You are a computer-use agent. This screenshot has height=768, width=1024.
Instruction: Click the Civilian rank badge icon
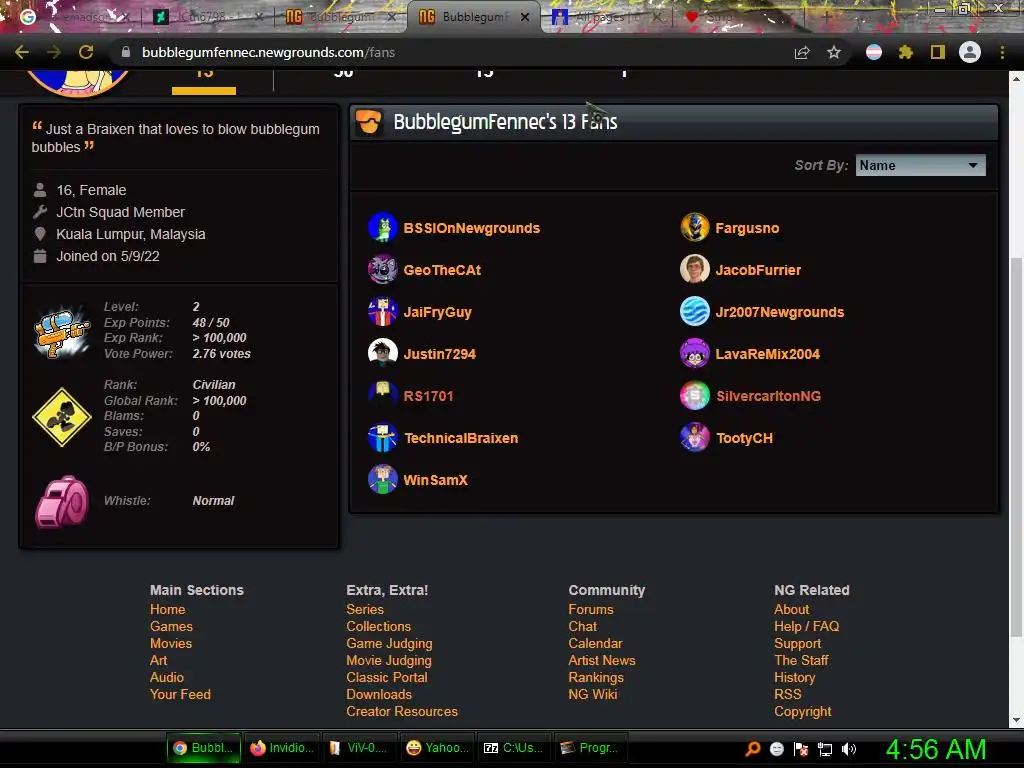(x=62, y=417)
